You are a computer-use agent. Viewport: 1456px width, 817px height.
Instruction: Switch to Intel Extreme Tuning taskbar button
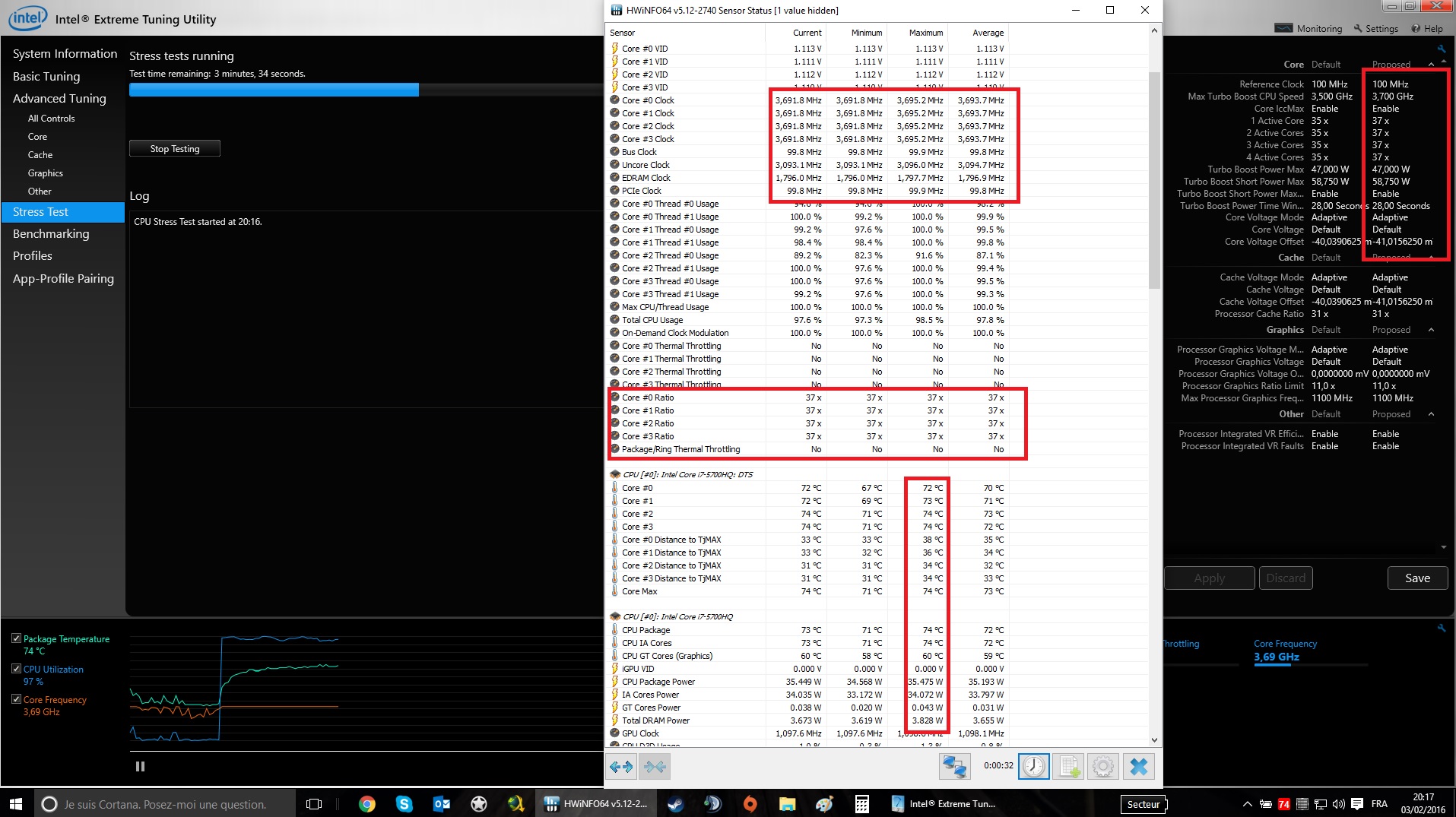tap(943, 803)
